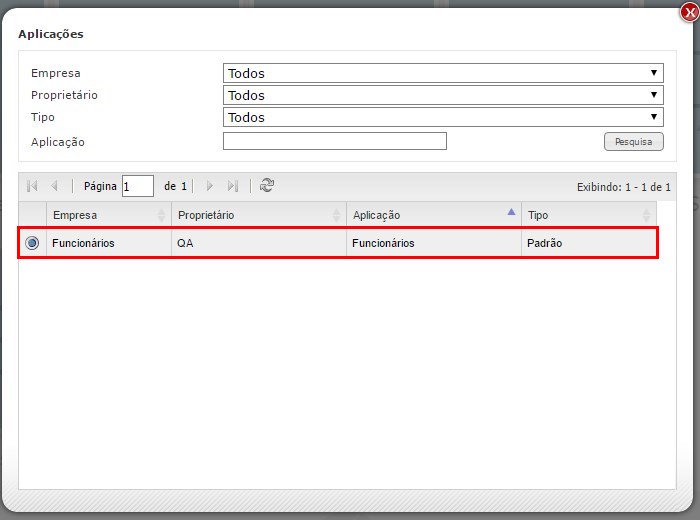Go to first page of results
The height and width of the screenshot is (520, 700).
coord(32,186)
